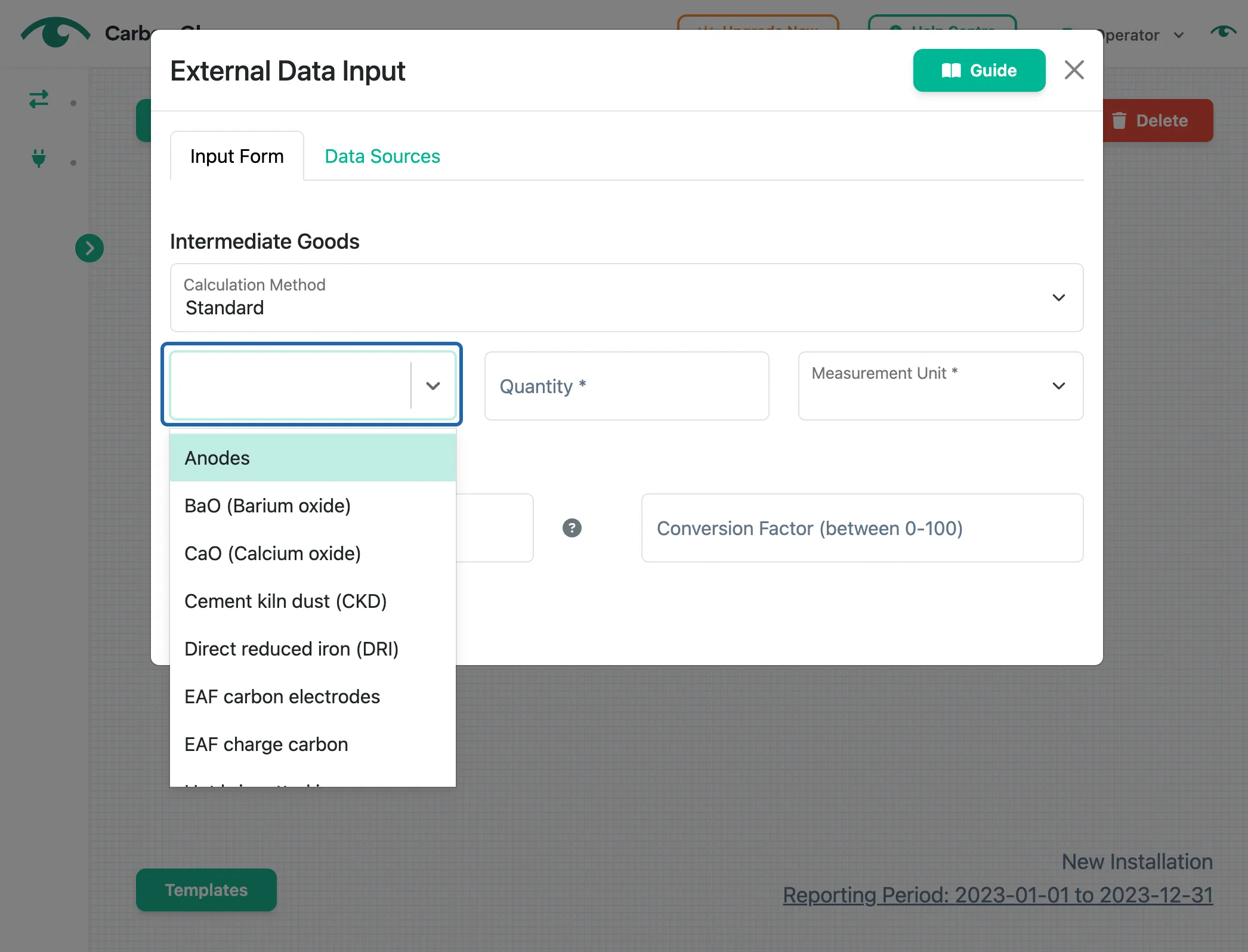Select the Input Form tab
The image size is (1248, 952).
(x=237, y=156)
